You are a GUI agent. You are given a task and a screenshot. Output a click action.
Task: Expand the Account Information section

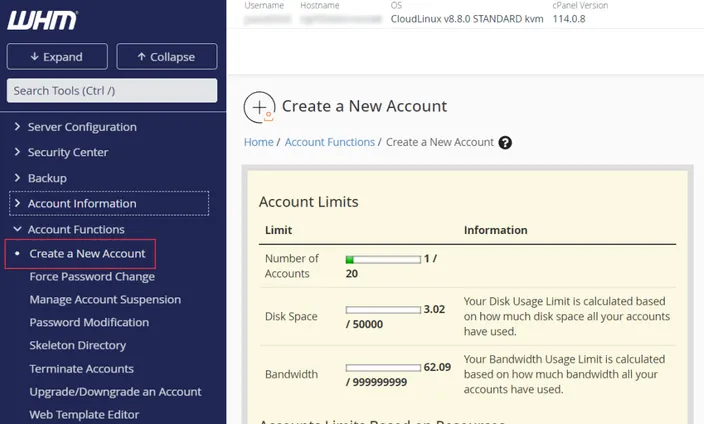(109, 203)
